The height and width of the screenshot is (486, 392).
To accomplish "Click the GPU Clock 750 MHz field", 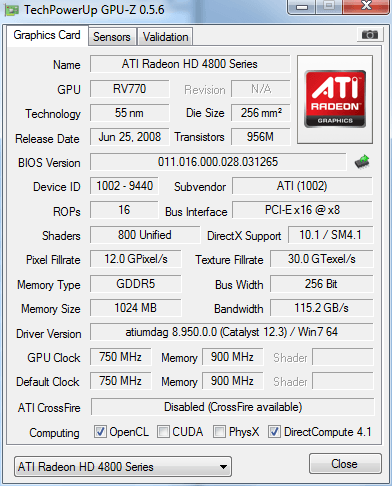I will [120, 357].
